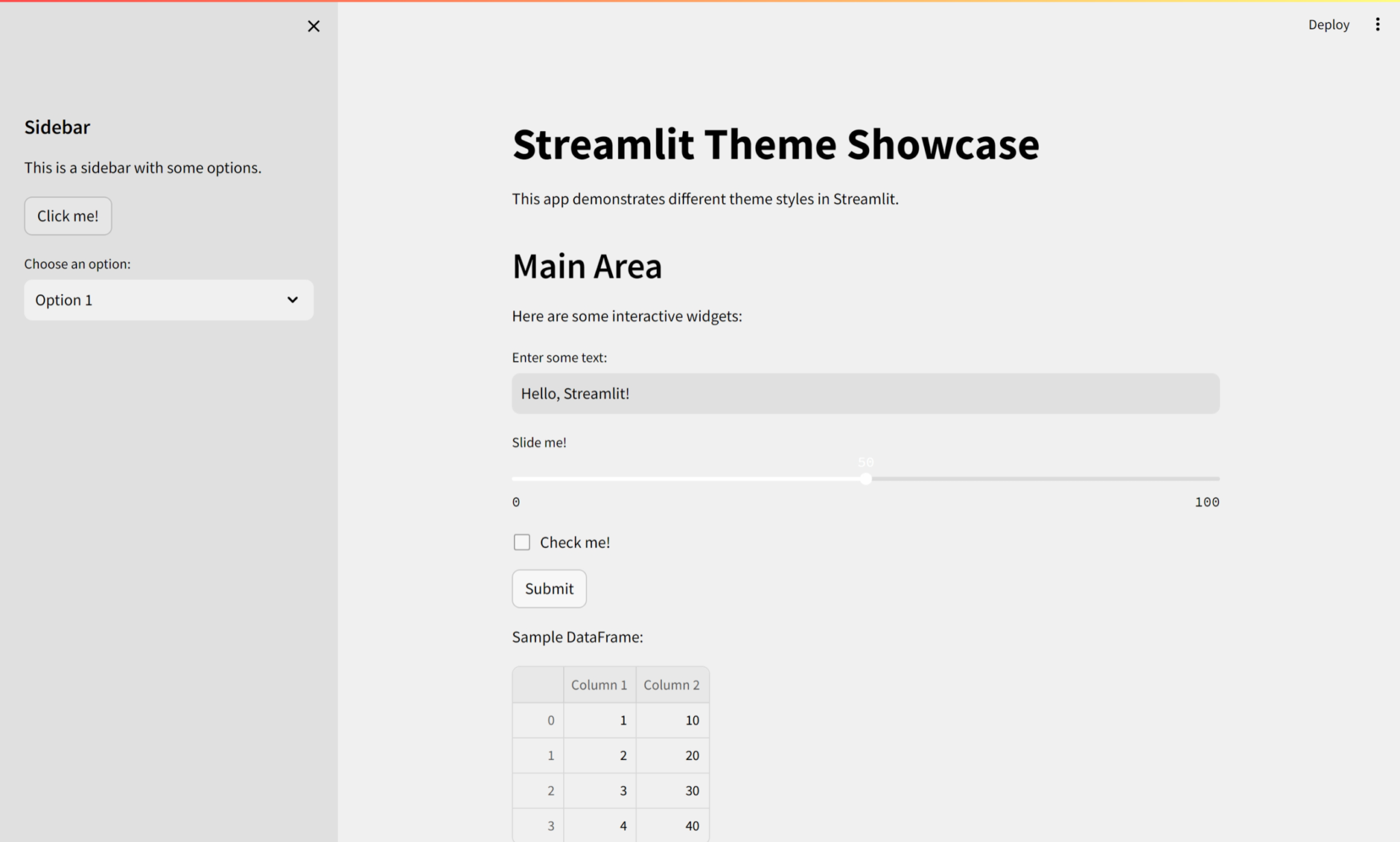
Task: Click the empty top-left dataframe header cell
Action: click(538, 685)
